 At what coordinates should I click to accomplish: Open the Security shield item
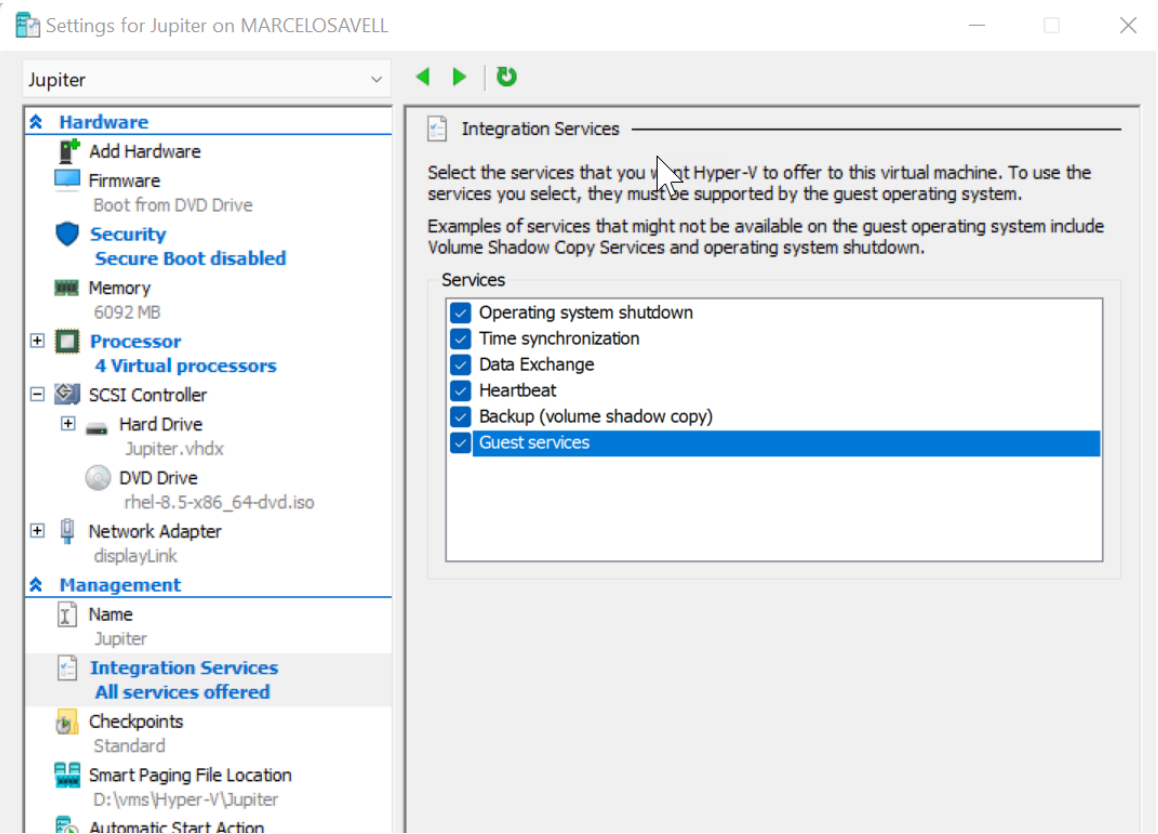(x=67, y=235)
